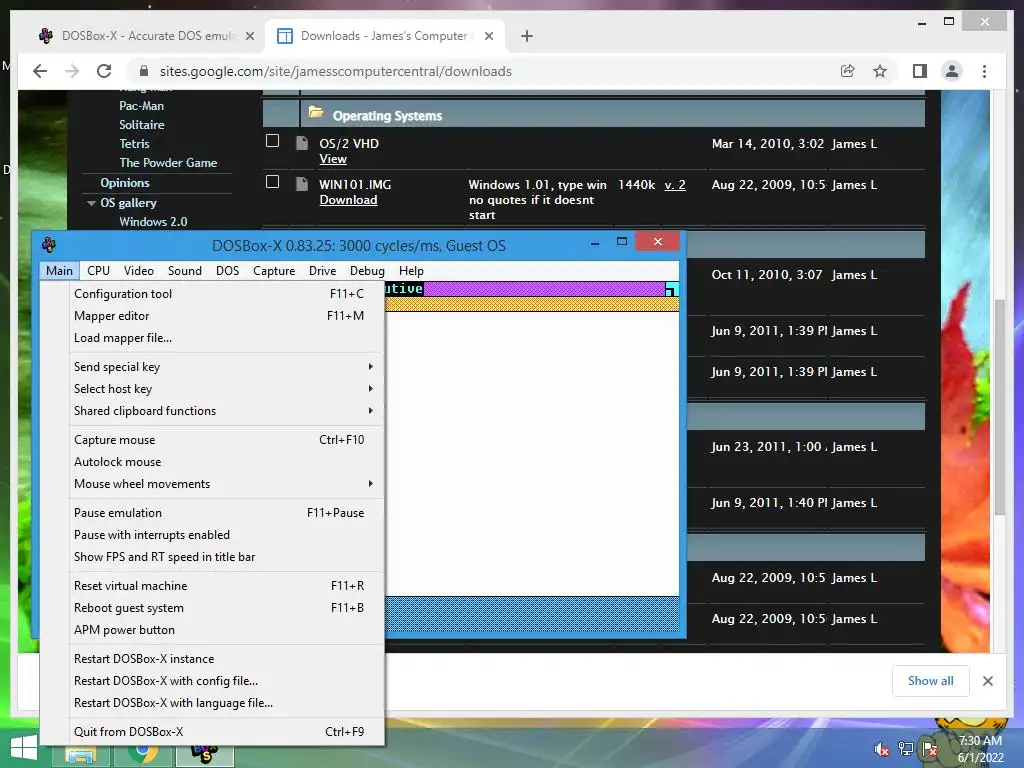The height and width of the screenshot is (768, 1024).
Task: Click the Action Center flag tray icon
Action: point(929,749)
